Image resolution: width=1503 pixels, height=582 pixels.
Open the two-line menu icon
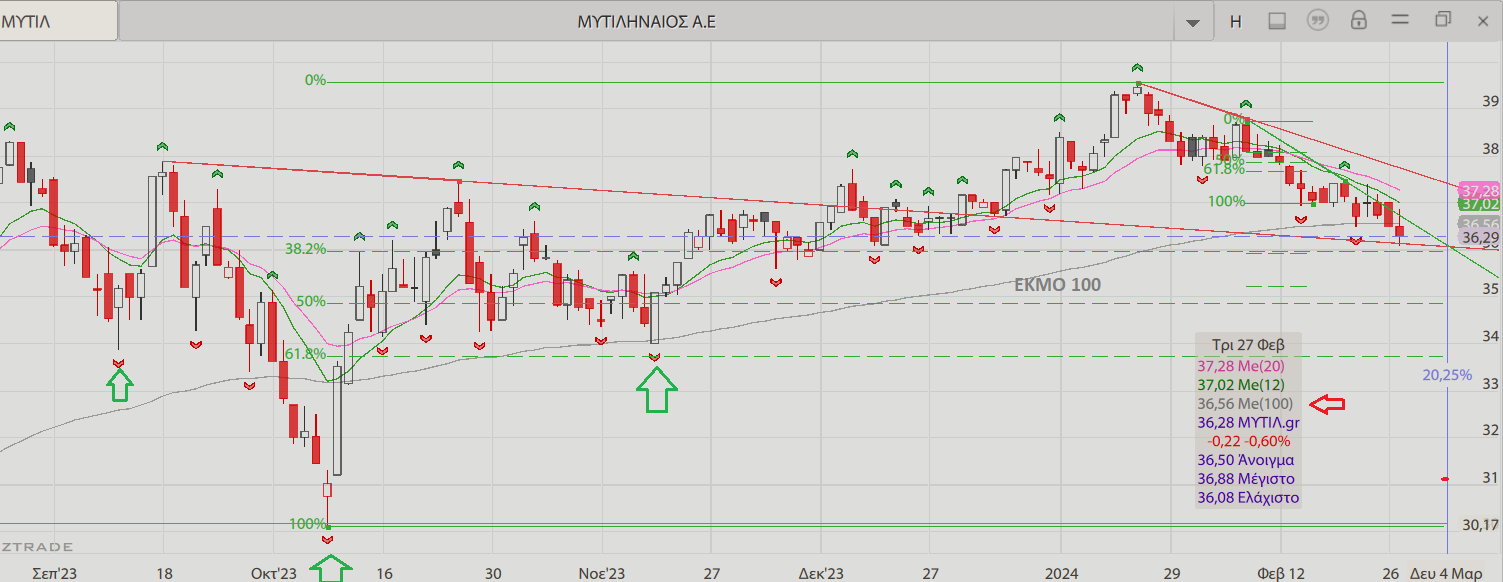1400,20
